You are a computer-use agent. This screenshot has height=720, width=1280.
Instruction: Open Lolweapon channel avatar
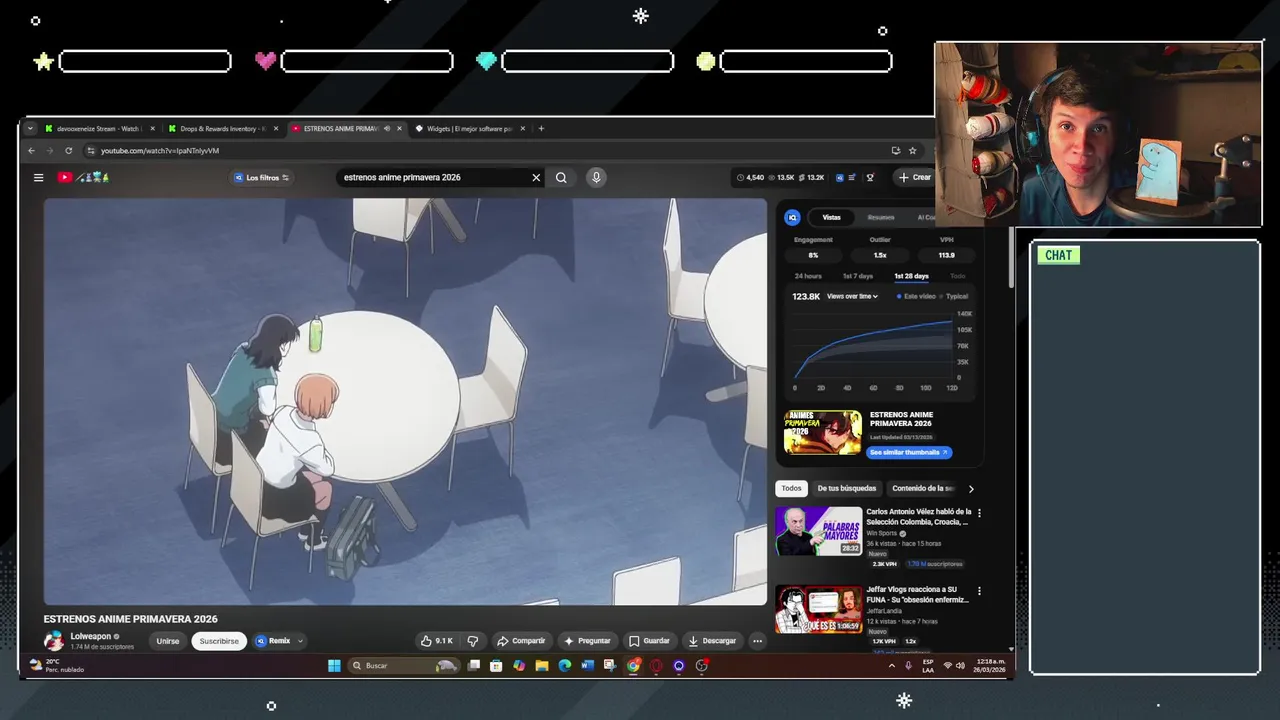(53, 641)
